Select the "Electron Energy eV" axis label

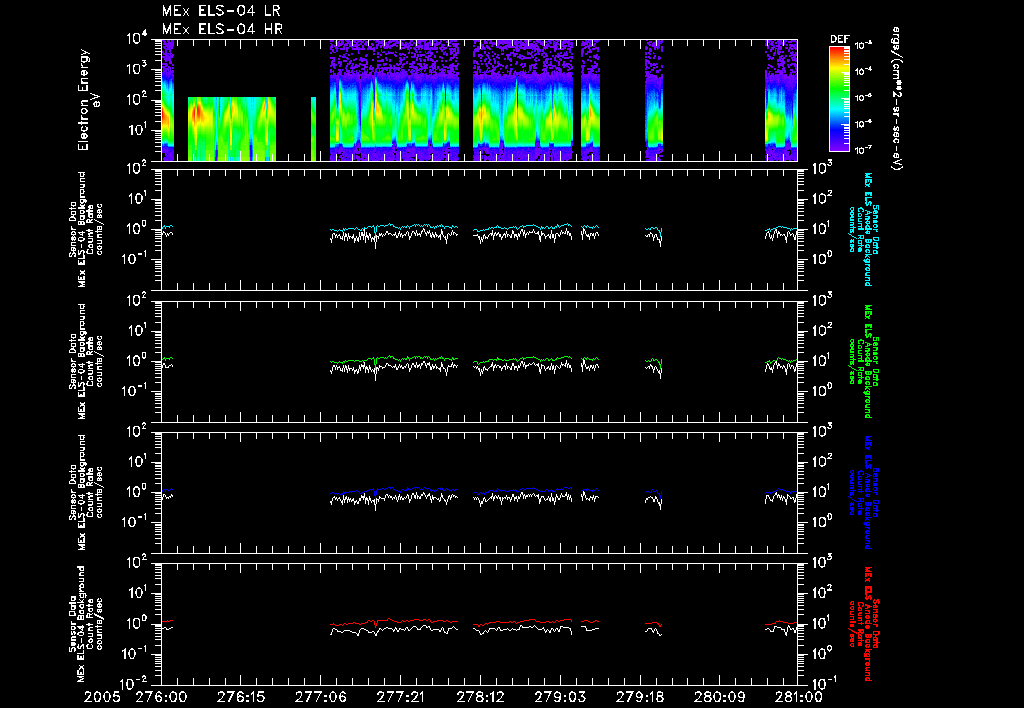pyautogui.click(x=87, y=100)
